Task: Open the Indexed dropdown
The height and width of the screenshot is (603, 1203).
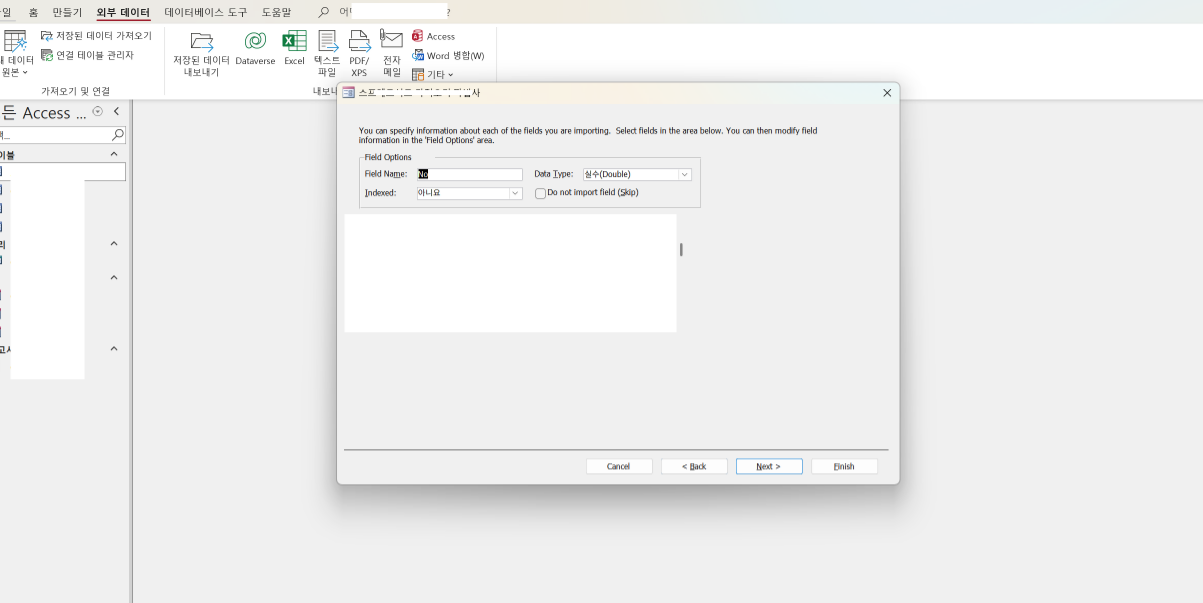Action: click(516, 193)
